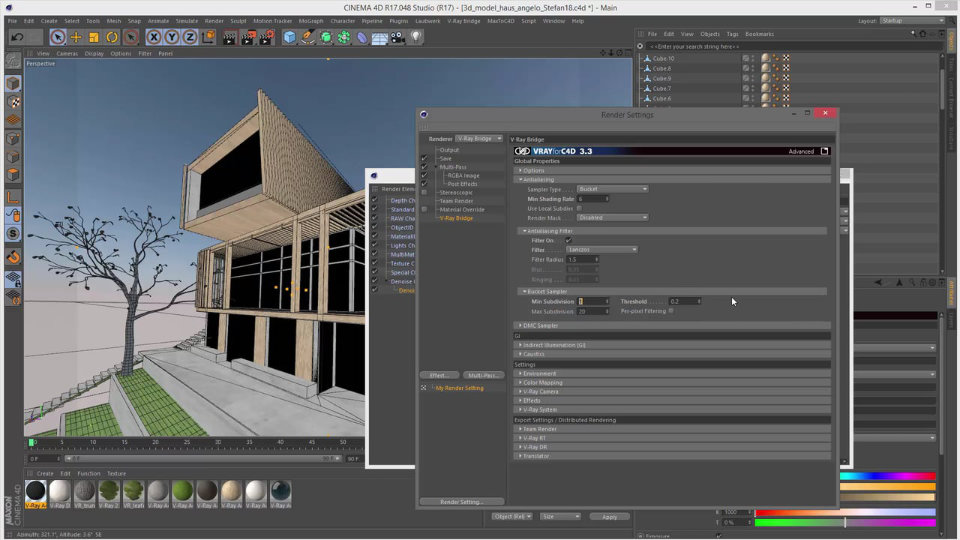Select My Render Setting entry
This screenshot has width=960, height=540.
pyautogui.click(x=460, y=388)
